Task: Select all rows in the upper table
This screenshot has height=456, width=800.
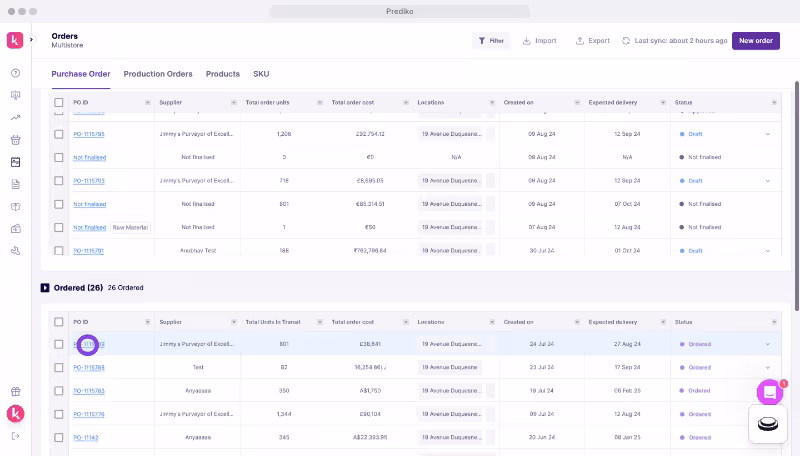Action: tap(59, 103)
